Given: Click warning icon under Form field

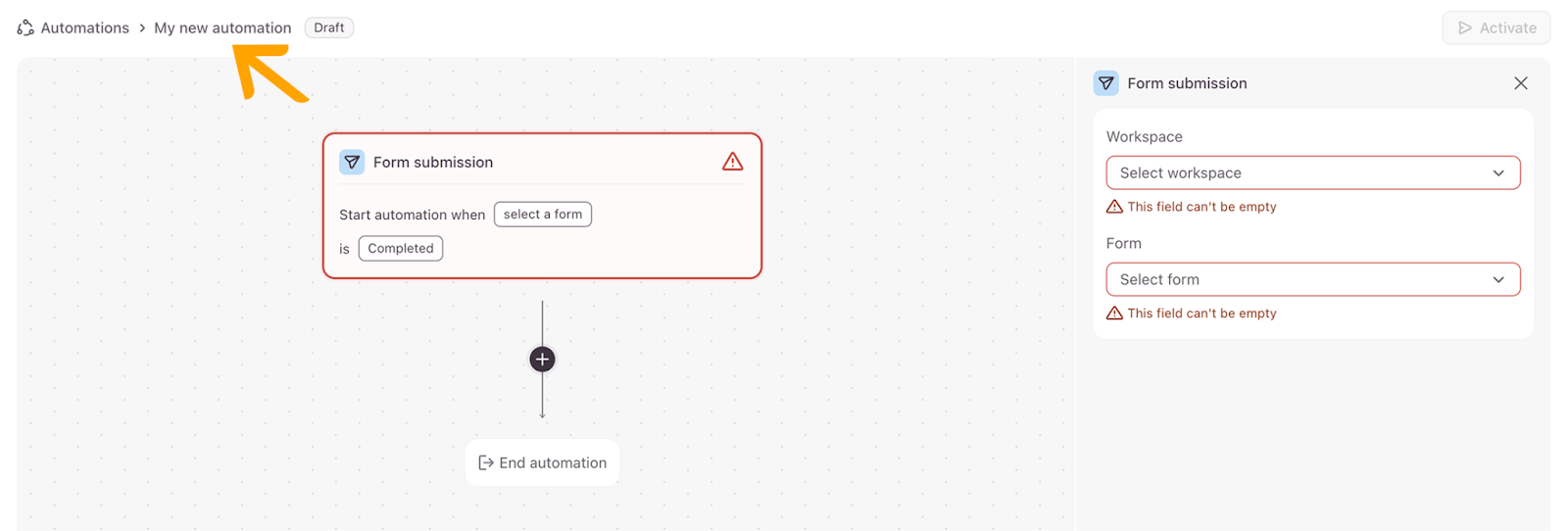Looking at the screenshot, I should [x=1114, y=314].
